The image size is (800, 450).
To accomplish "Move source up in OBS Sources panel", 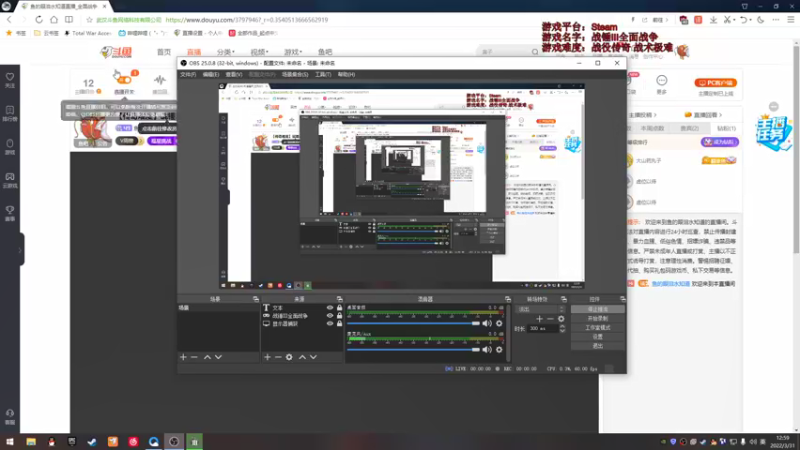I will point(302,357).
